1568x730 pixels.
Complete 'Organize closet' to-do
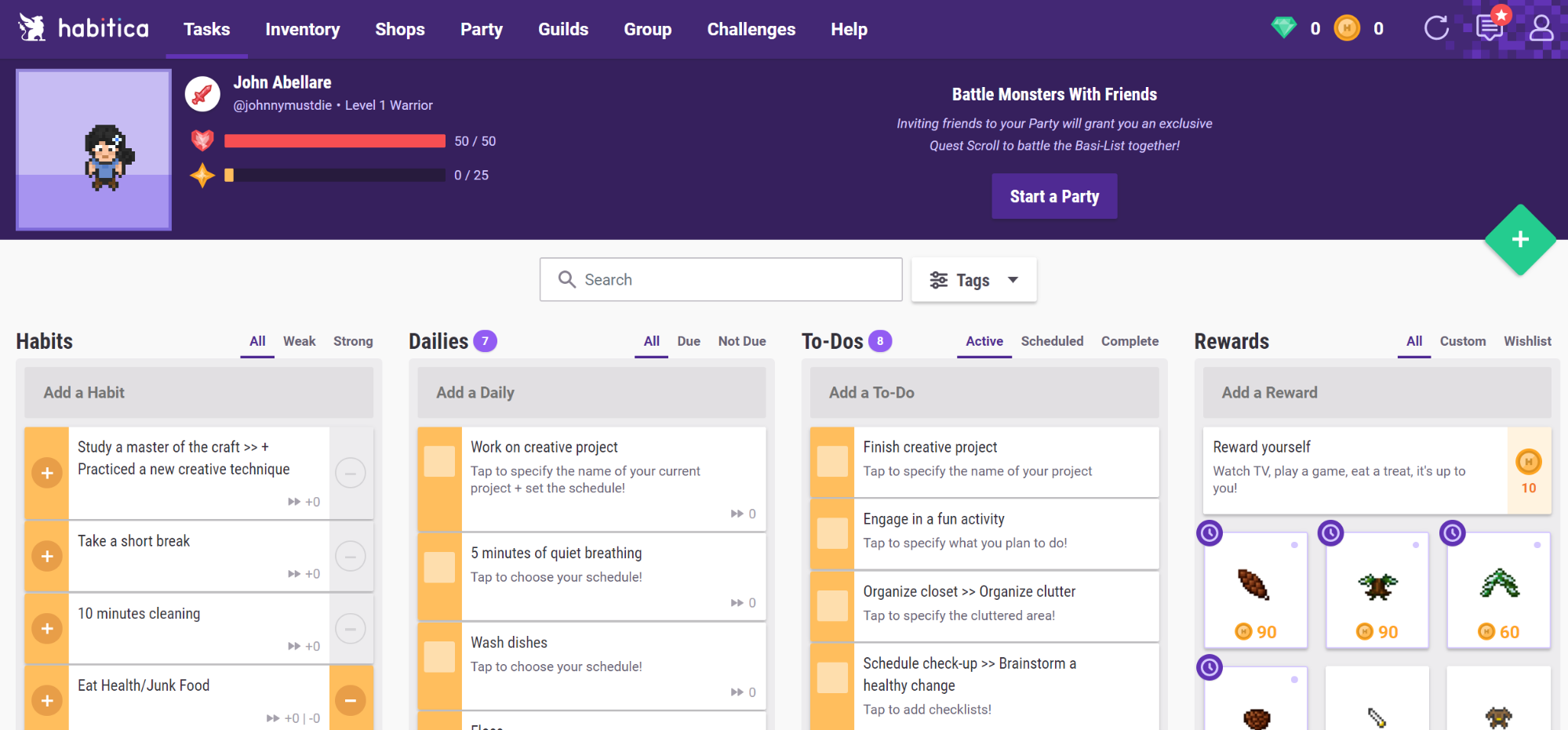coord(832,605)
